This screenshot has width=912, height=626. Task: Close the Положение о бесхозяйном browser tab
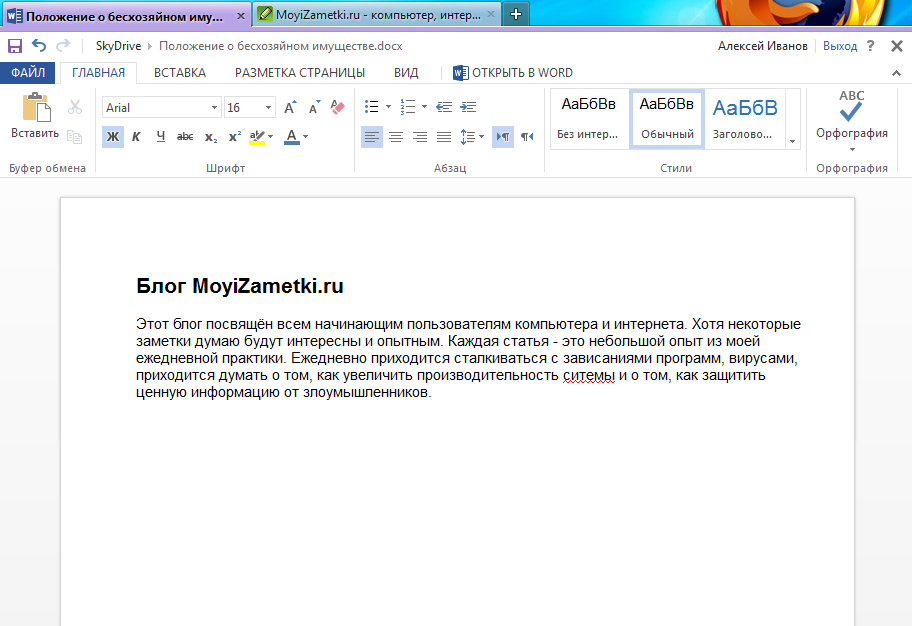pos(241,16)
